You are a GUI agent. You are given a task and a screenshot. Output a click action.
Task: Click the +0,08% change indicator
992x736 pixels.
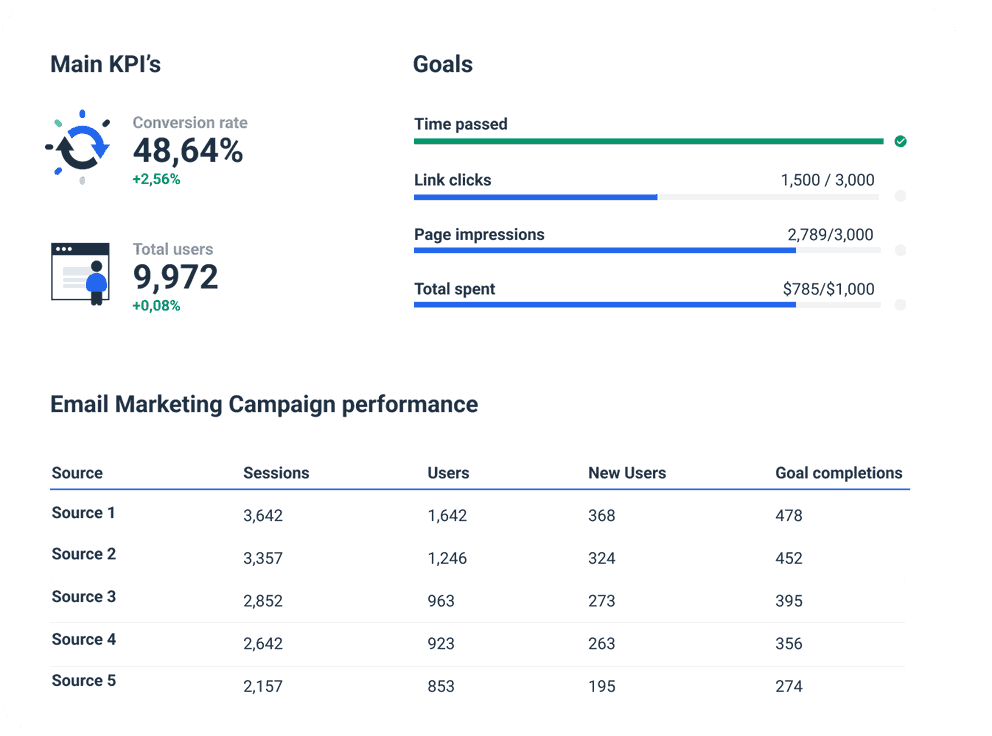pyautogui.click(x=156, y=306)
